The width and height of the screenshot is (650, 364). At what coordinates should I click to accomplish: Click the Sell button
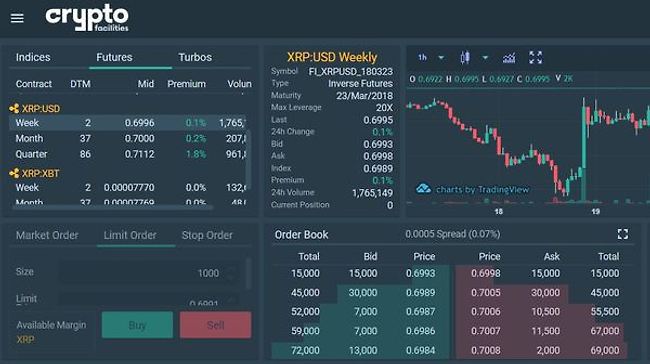point(216,325)
